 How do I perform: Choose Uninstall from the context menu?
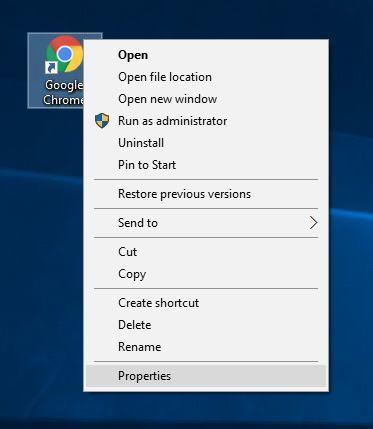point(206,143)
